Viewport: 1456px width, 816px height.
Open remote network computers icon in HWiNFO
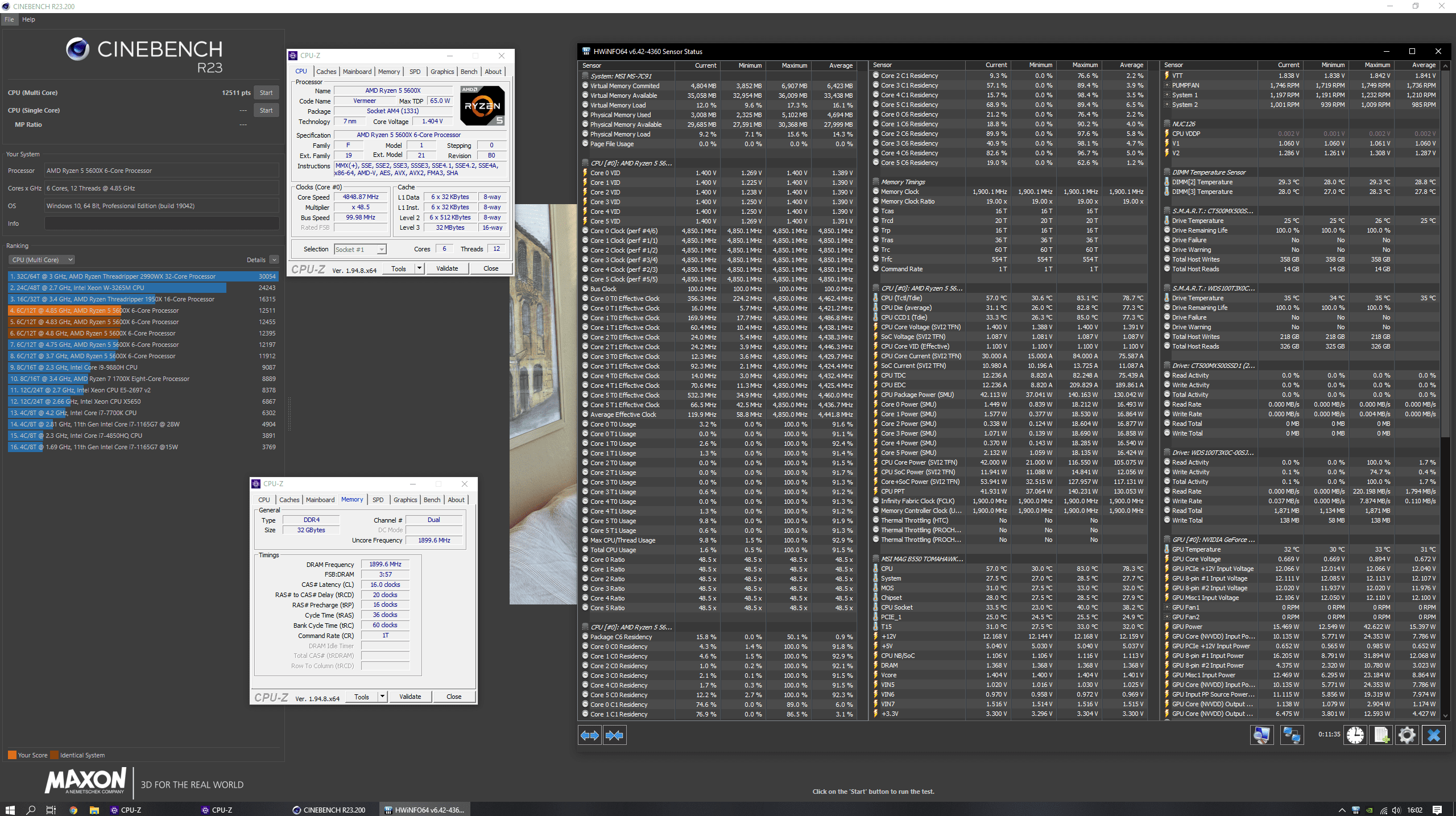(1291, 735)
